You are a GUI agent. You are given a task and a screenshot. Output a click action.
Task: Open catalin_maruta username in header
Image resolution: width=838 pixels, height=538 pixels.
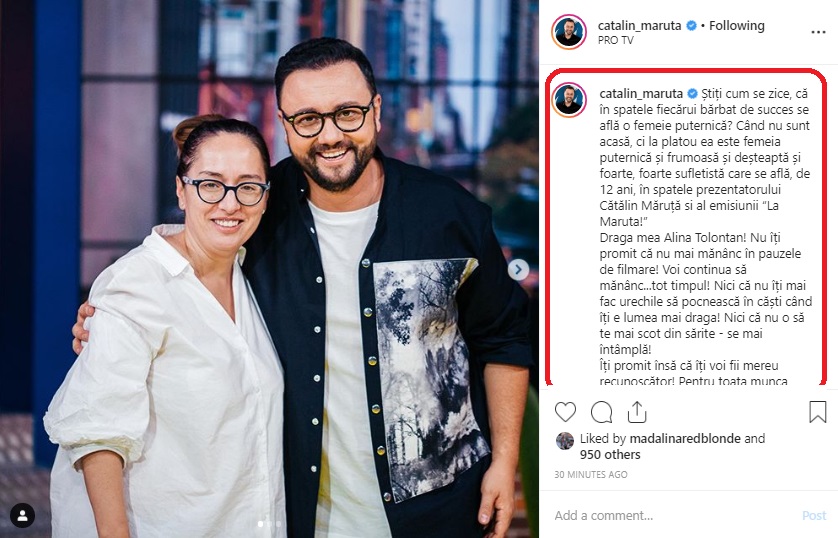point(639,26)
